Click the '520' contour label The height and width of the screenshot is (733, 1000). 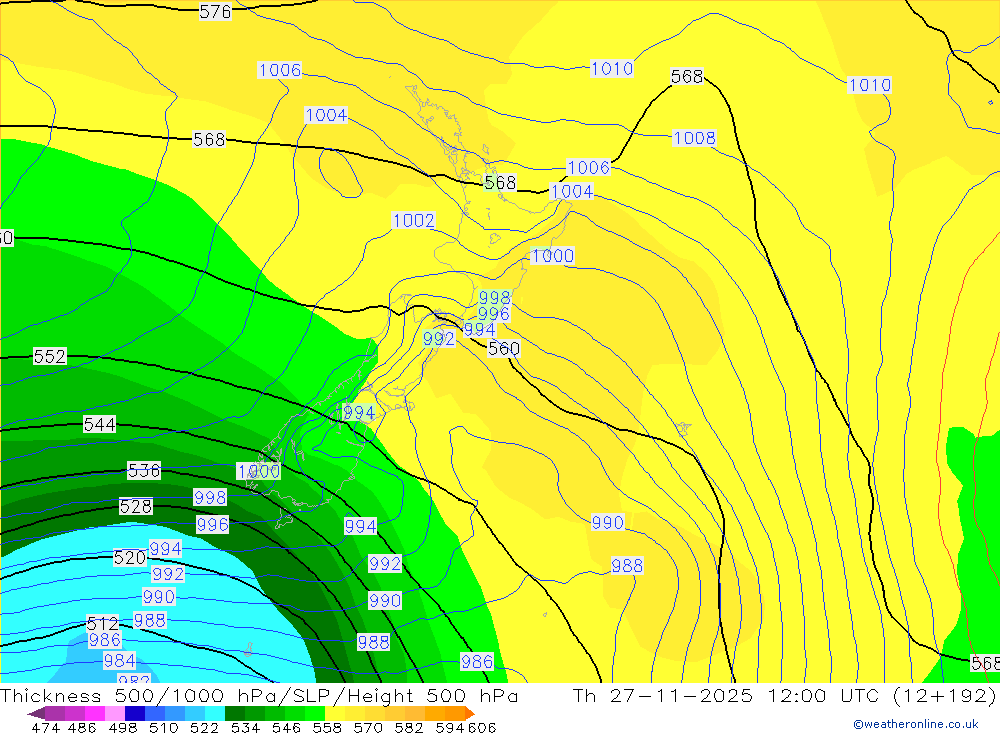[129, 558]
